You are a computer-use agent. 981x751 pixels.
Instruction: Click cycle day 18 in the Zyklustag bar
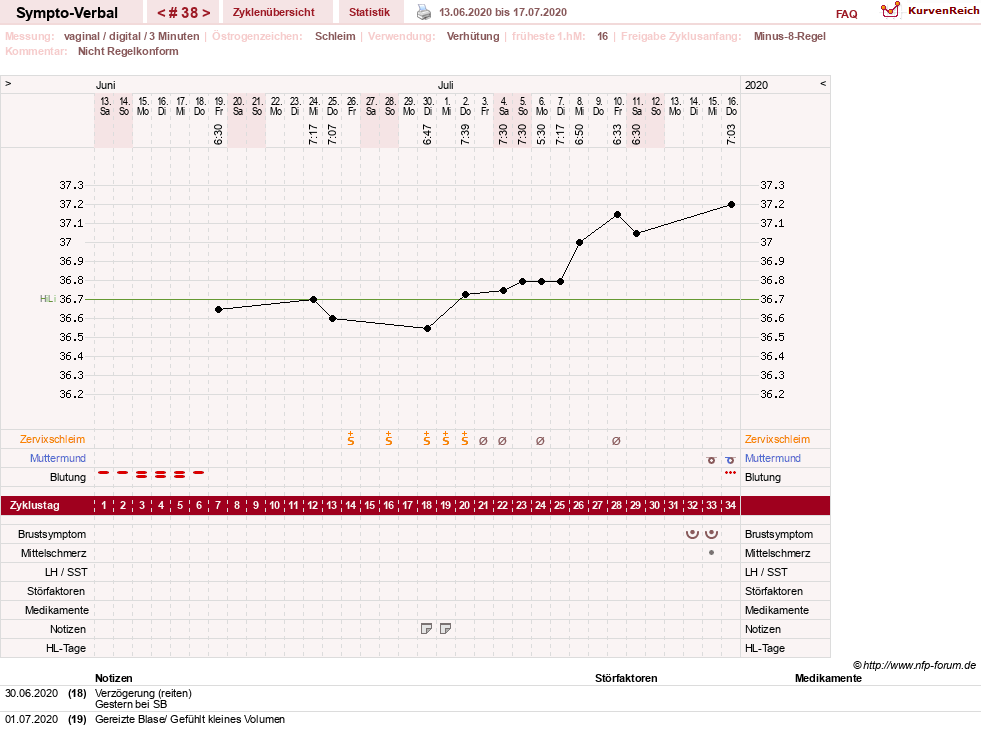(427, 505)
